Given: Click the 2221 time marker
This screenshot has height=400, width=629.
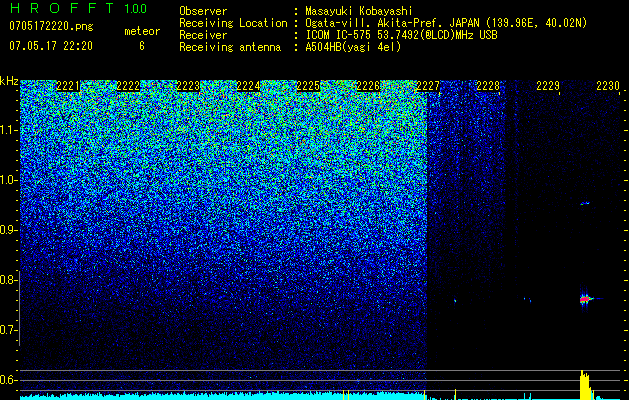Looking at the screenshot, I should [x=68, y=86].
